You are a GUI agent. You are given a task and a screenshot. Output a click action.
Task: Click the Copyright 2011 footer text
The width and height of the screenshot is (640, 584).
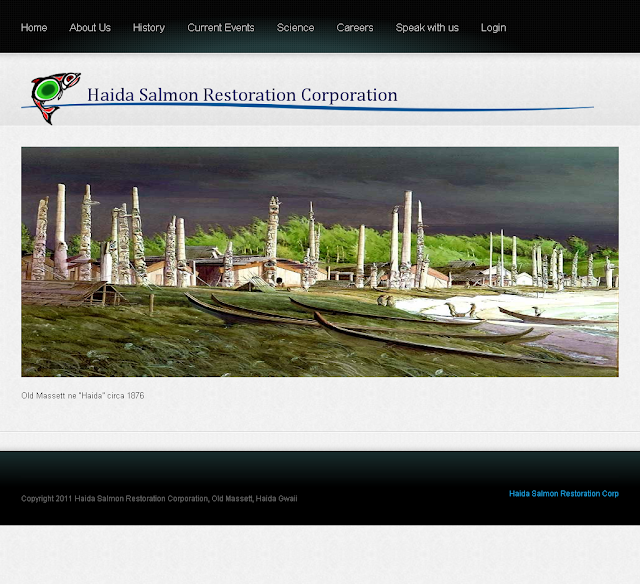pyautogui.click(x=159, y=498)
